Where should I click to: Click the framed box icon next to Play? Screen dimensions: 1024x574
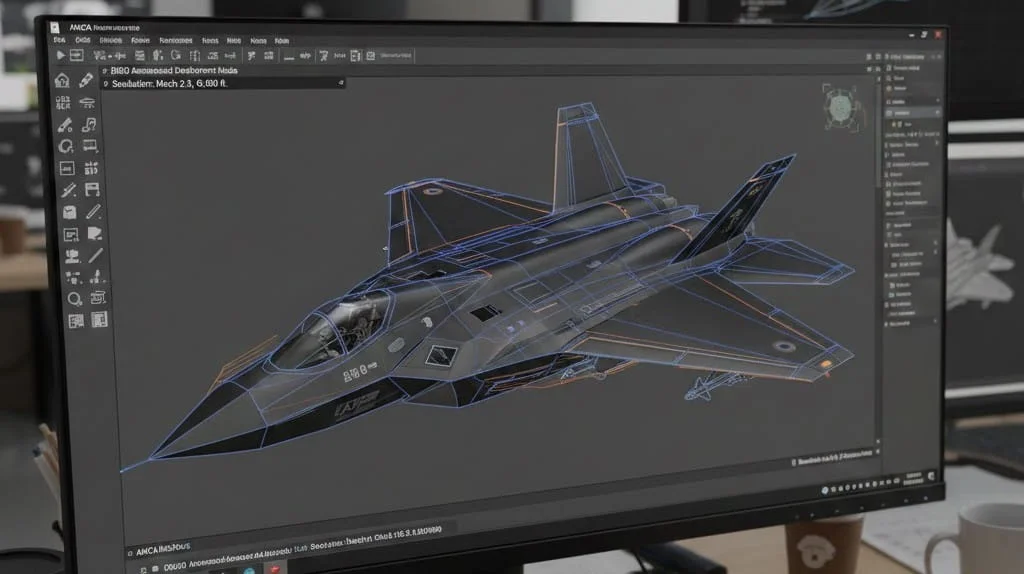76,56
